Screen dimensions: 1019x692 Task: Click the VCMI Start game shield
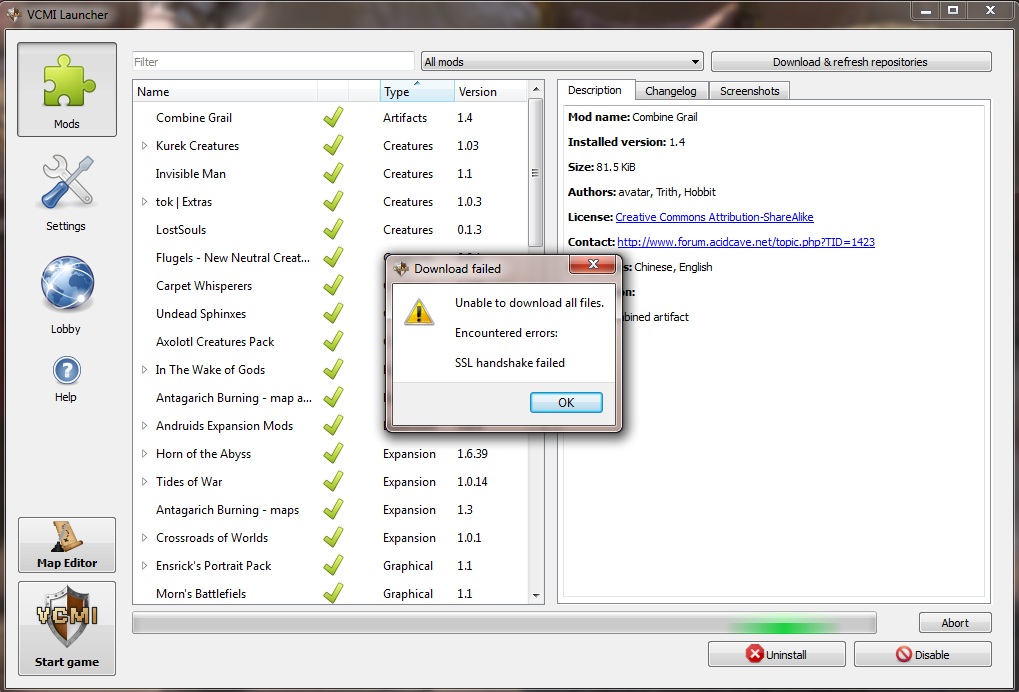coord(67,628)
